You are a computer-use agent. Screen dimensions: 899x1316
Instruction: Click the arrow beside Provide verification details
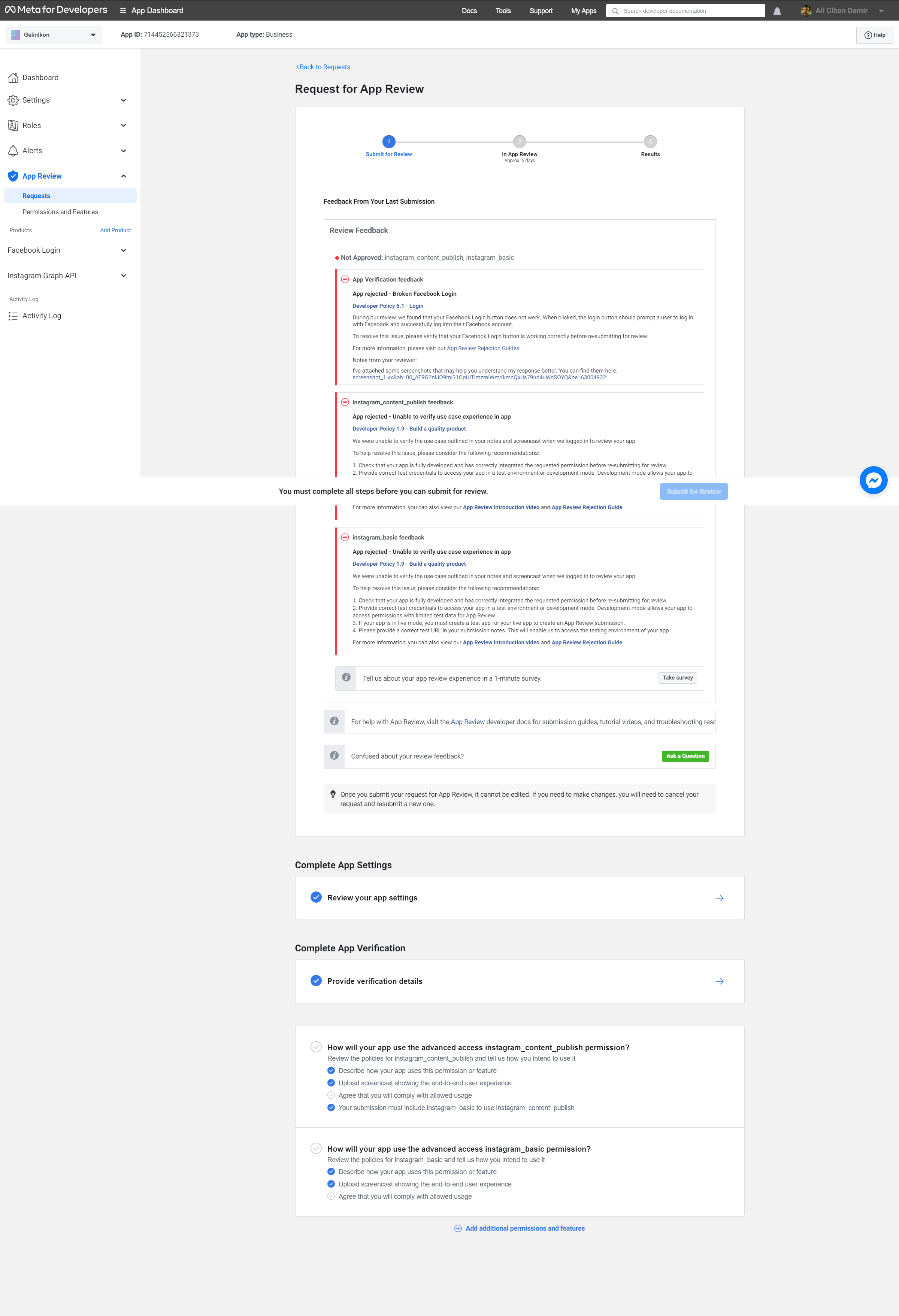pos(720,981)
